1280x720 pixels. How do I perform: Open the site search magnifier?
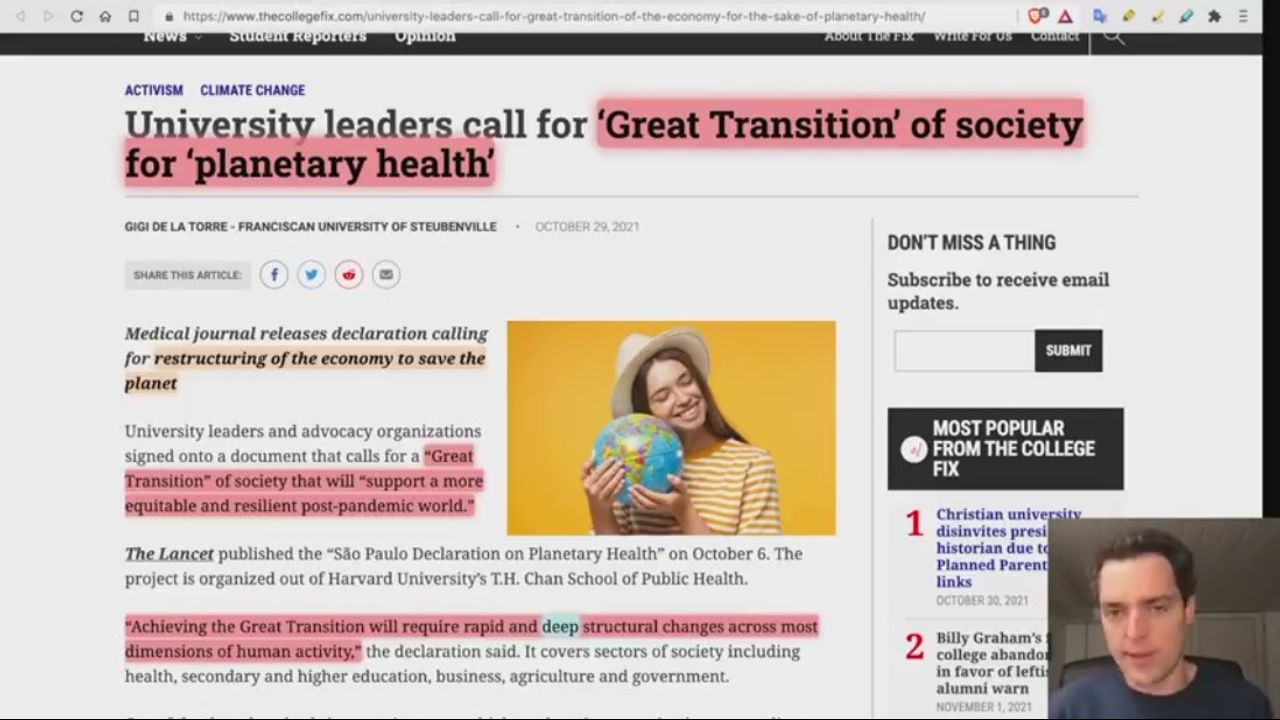pyautogui.click(x=1113, y=38)
